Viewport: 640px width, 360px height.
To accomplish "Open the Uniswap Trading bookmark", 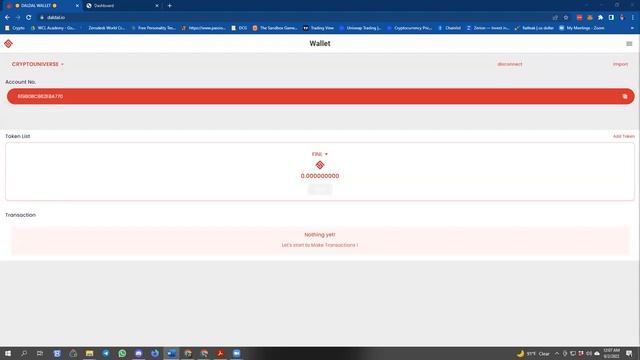I will tap(360, 28).
